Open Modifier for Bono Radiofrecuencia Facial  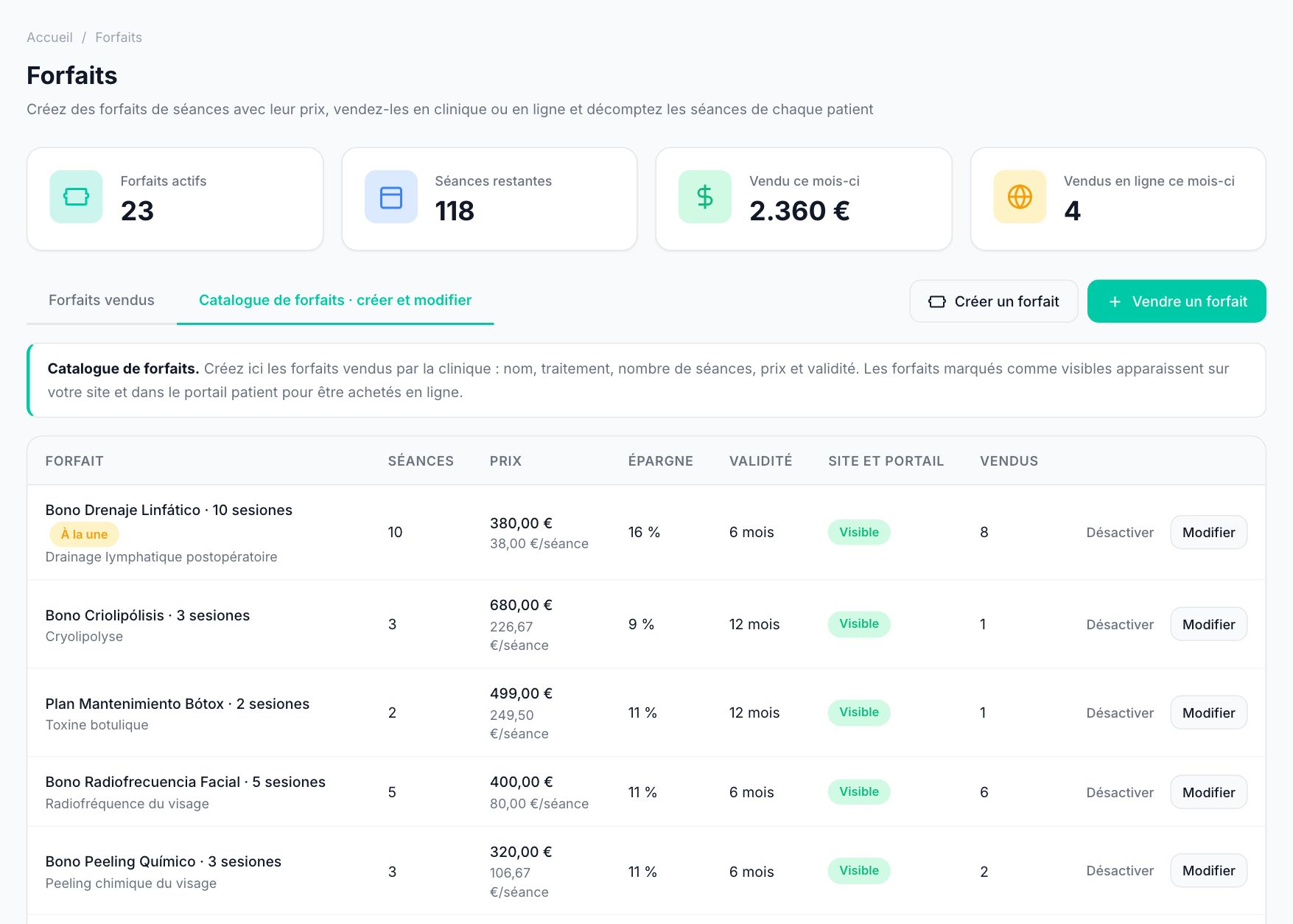point(1208,792)
